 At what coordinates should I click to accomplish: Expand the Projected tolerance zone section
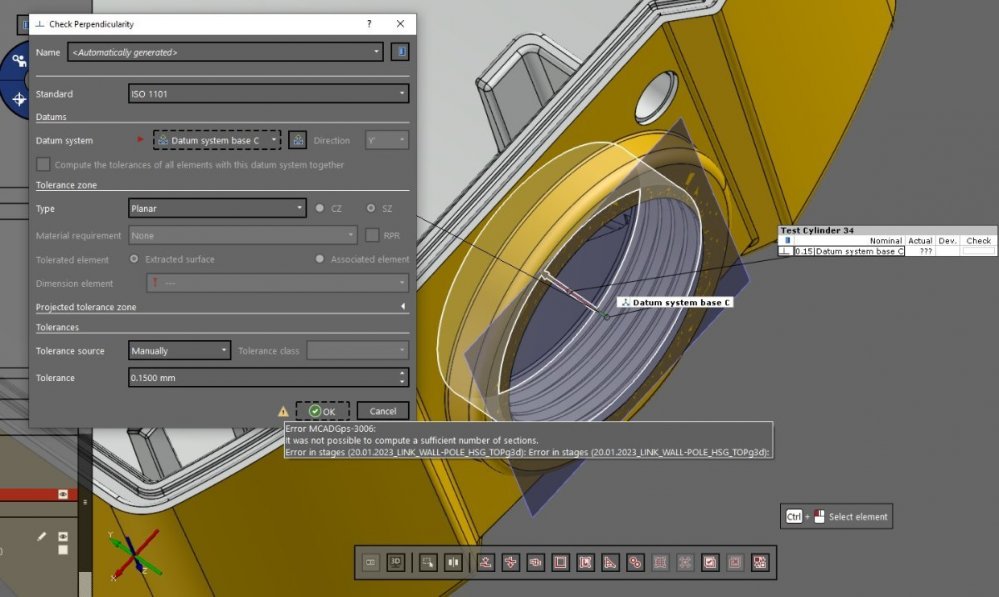click(x=403, y=307)
